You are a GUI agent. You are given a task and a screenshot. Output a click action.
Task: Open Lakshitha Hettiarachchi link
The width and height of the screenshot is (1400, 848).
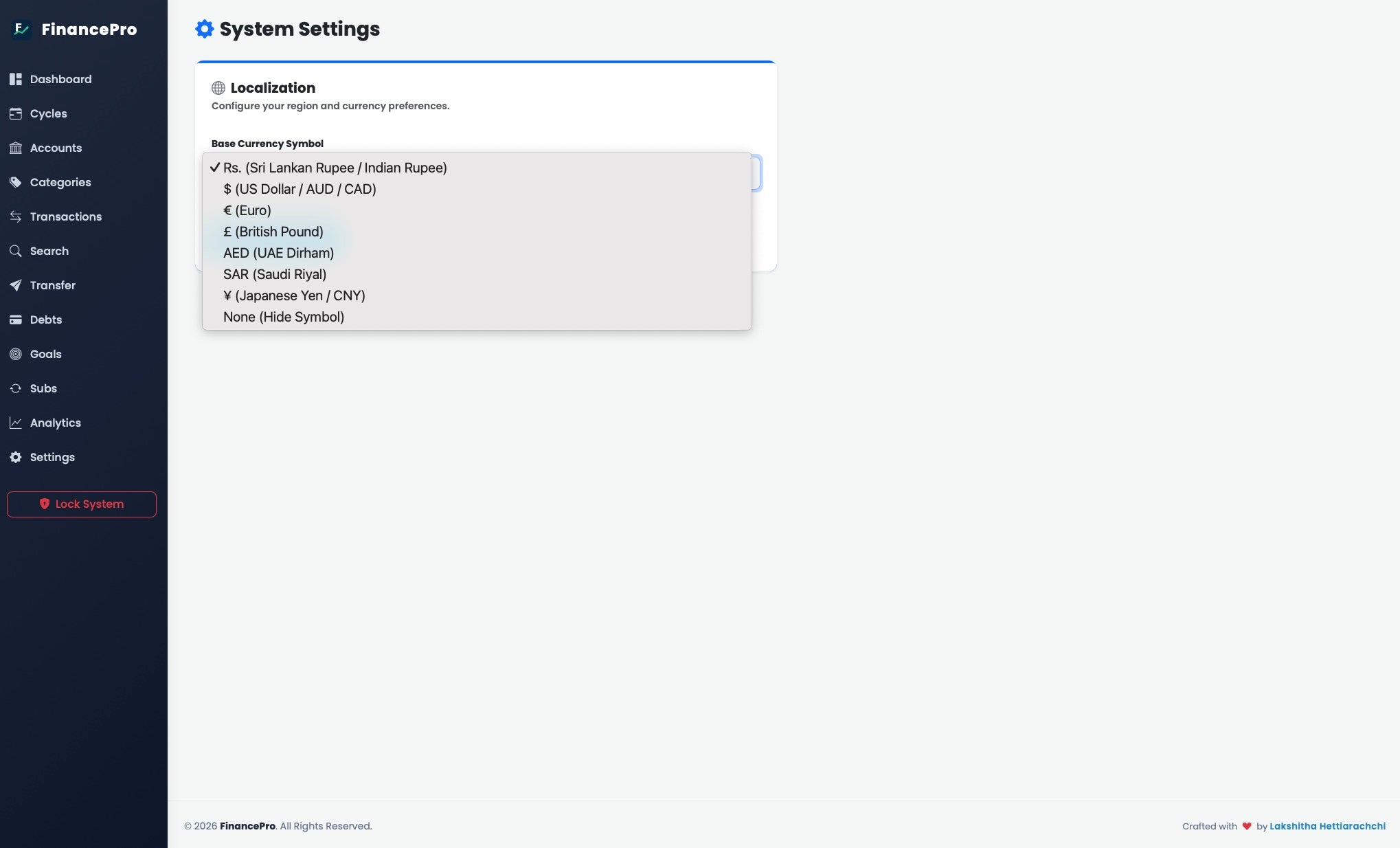coord(1327,826)
